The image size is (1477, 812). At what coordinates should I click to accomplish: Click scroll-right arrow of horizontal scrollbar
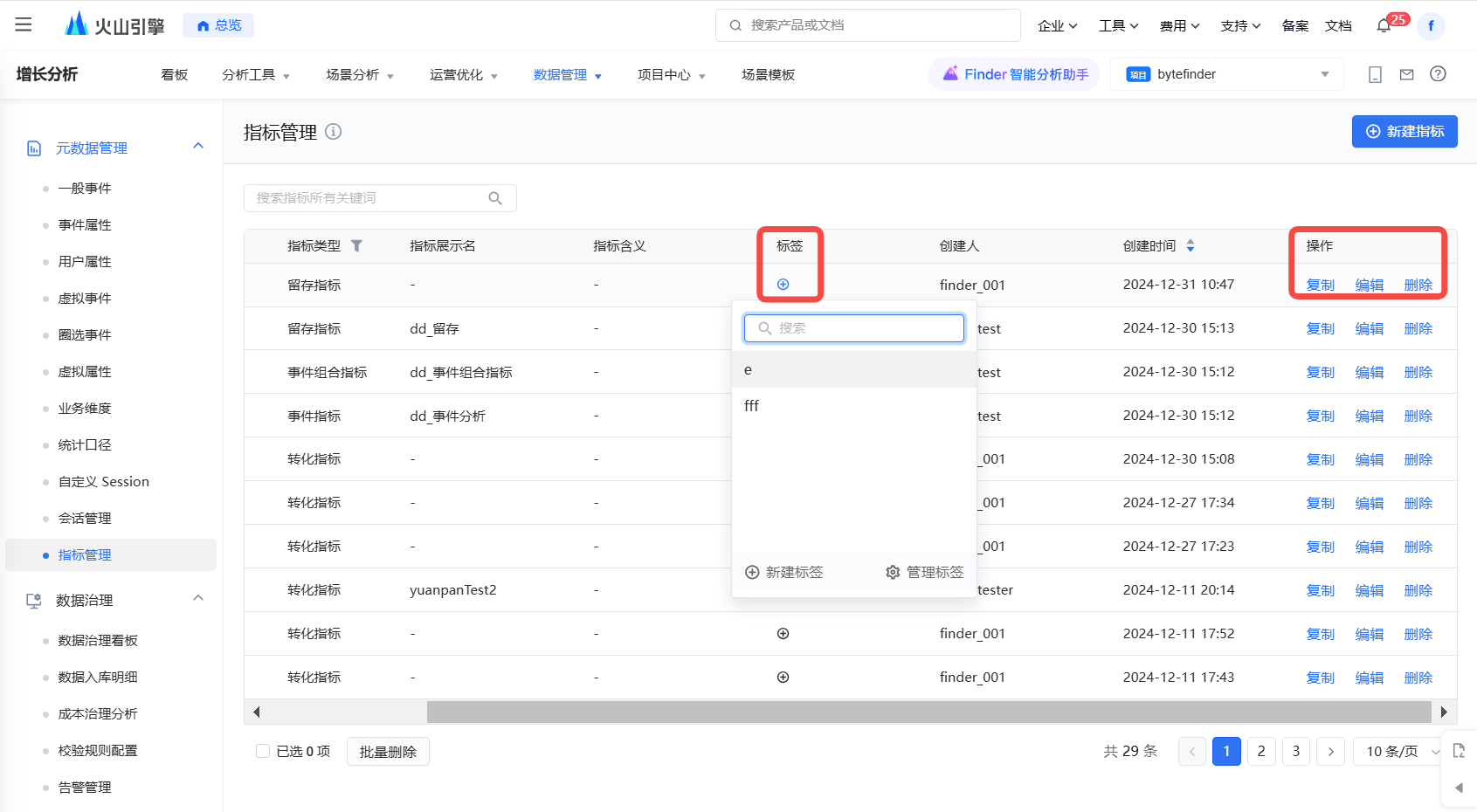tap(1444, 712)
